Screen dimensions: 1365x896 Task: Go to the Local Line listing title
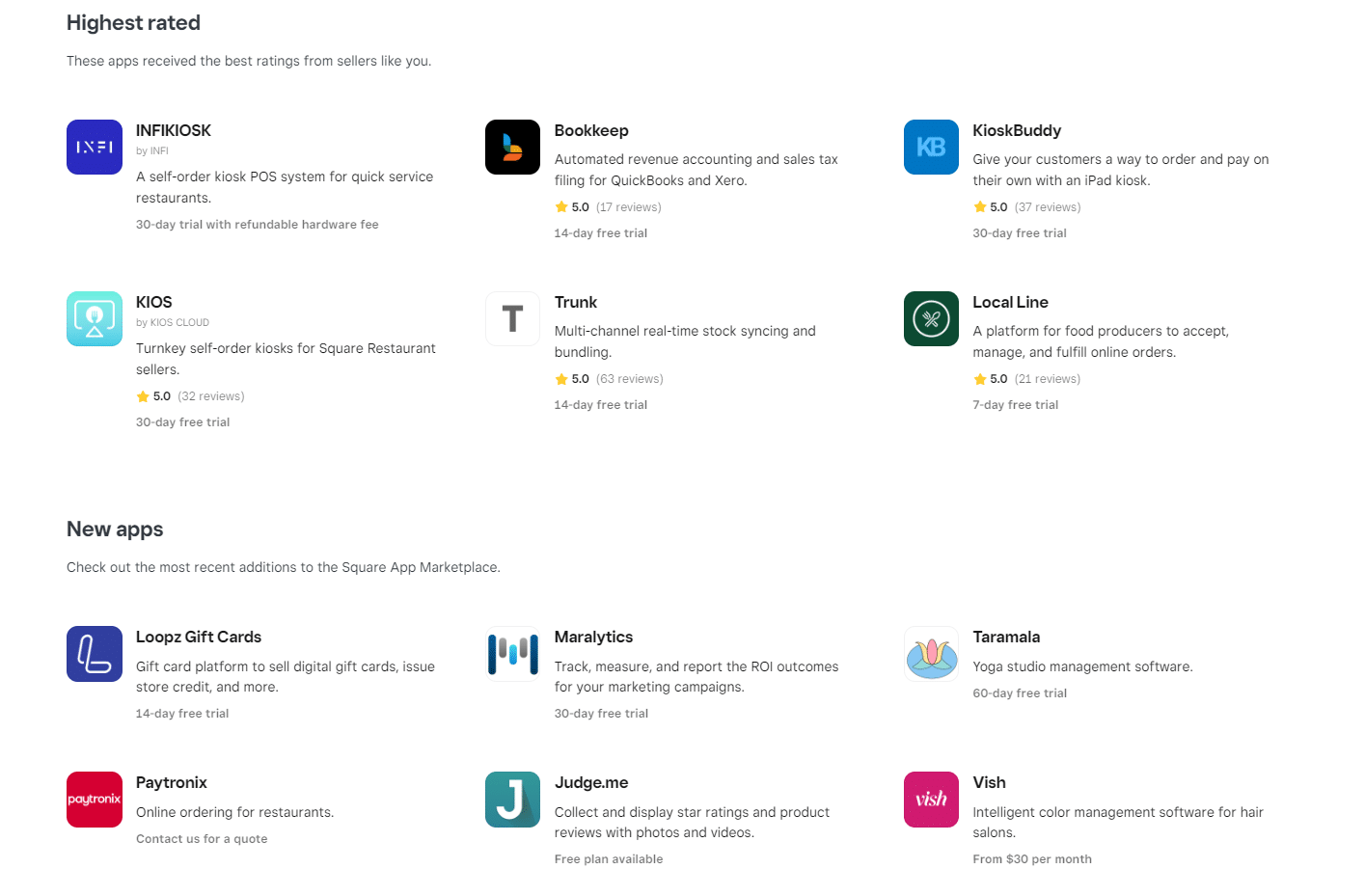tap(1010, 302)
